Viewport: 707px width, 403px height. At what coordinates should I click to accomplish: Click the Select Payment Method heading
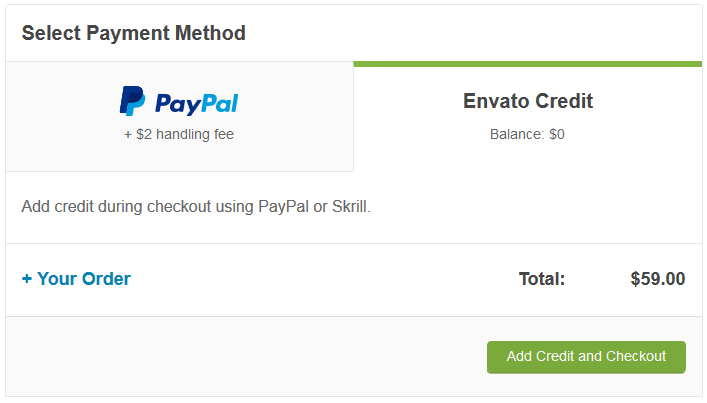134,33
